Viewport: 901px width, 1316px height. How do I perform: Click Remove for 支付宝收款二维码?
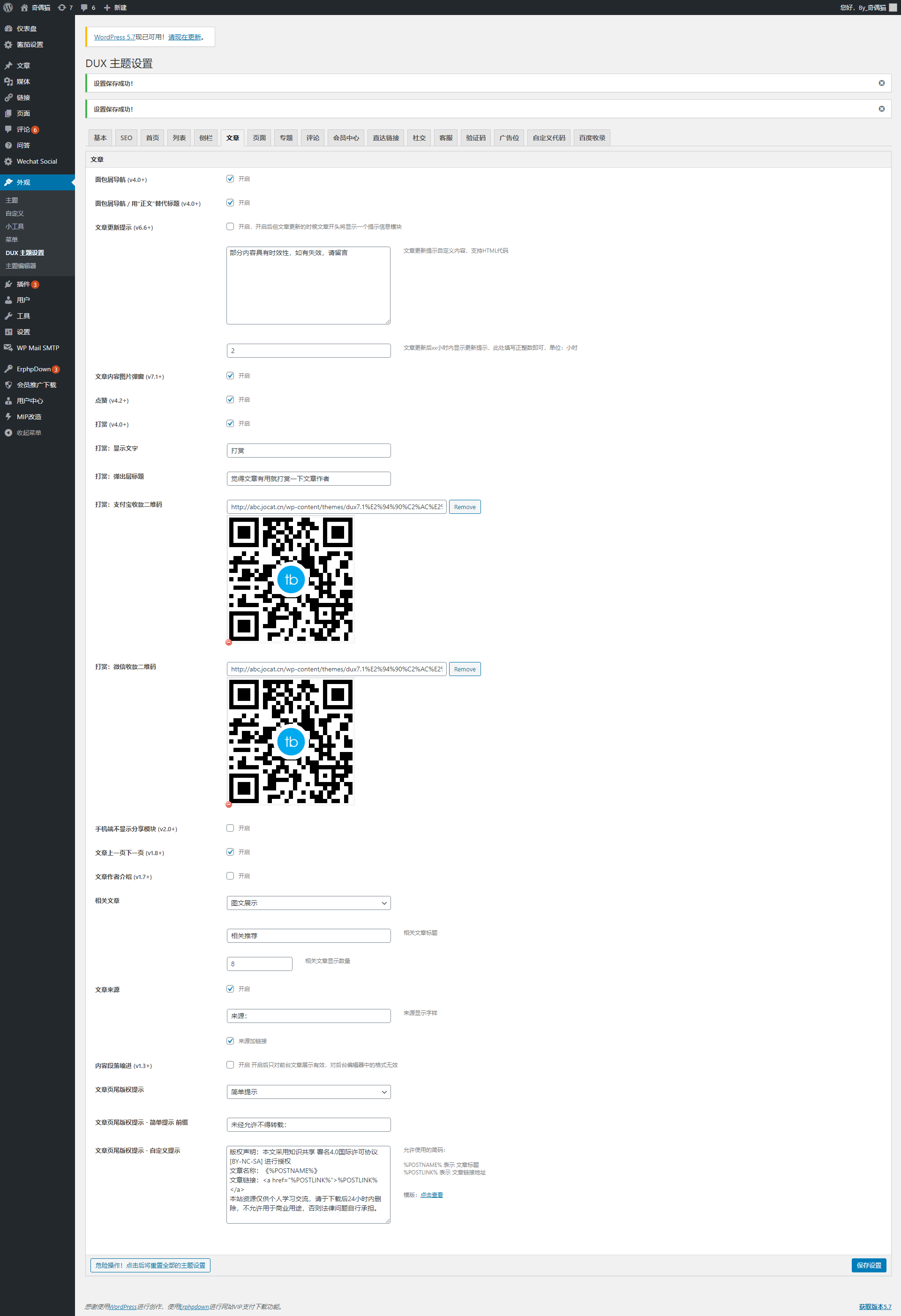[x=465, y=507]
